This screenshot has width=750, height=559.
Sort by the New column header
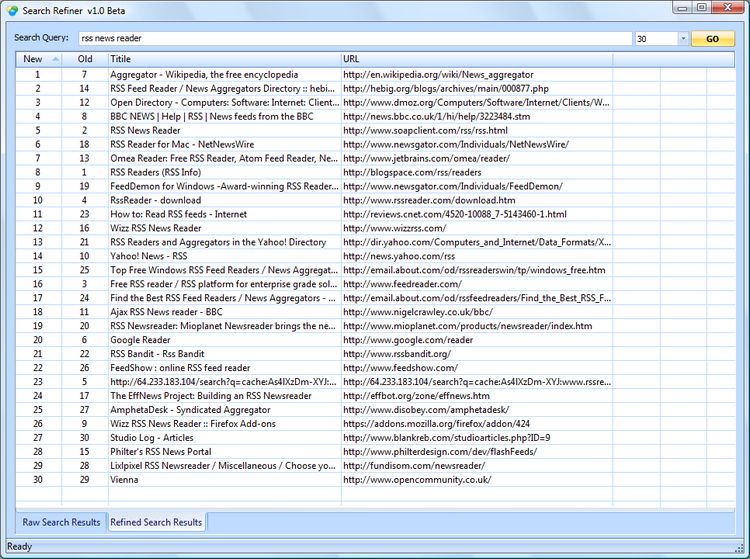(x=38, y=59)
